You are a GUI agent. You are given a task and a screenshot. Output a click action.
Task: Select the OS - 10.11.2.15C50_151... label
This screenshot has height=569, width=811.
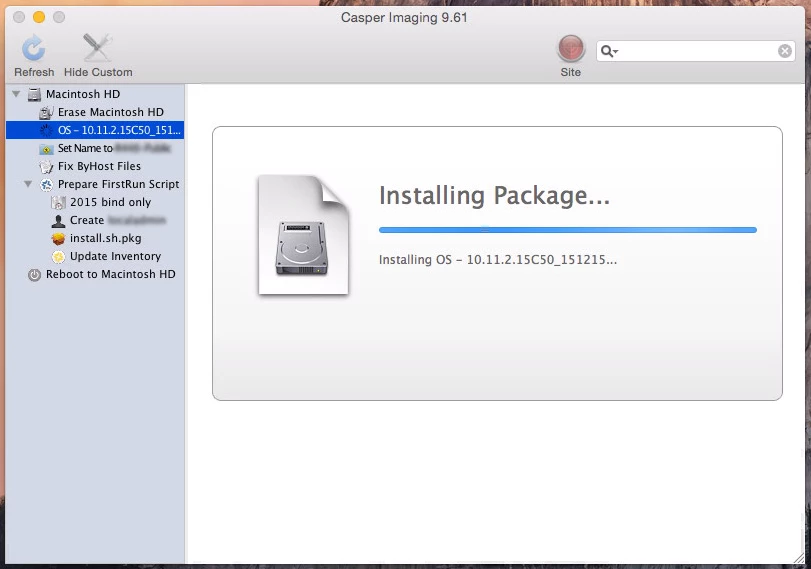click(119, 130)
